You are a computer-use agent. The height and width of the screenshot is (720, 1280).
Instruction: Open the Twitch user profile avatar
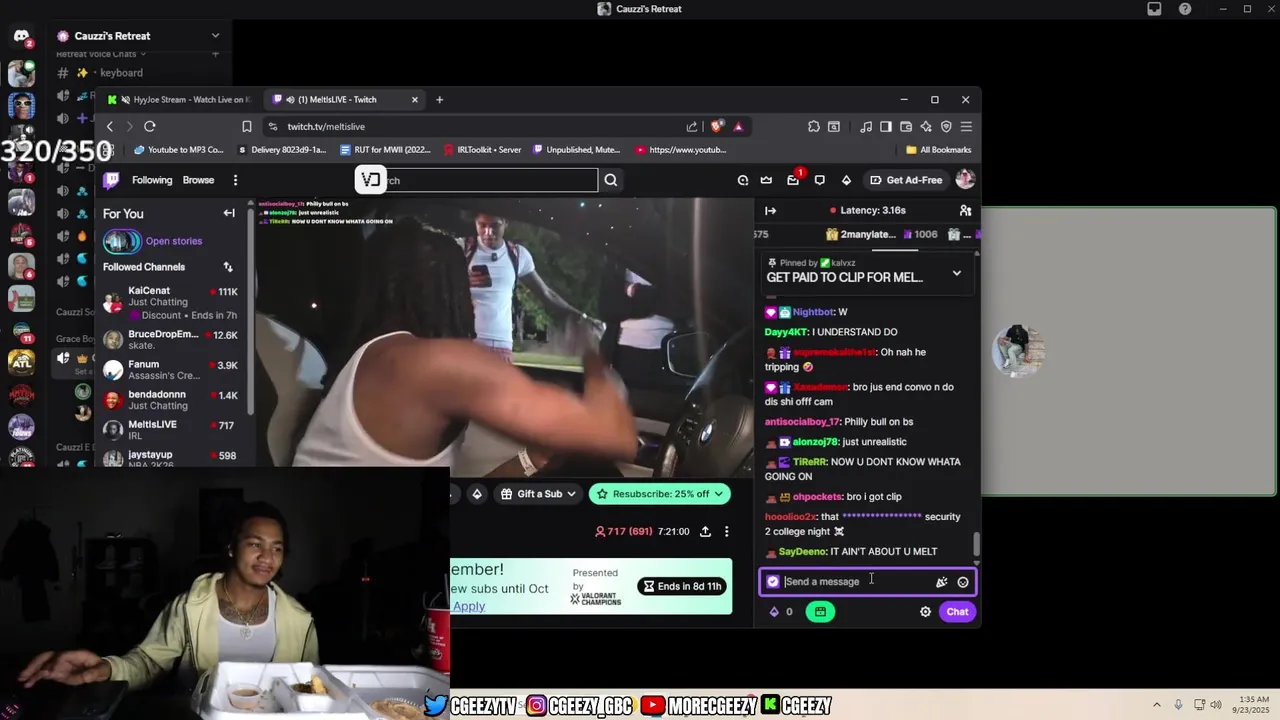pos(965,180)
